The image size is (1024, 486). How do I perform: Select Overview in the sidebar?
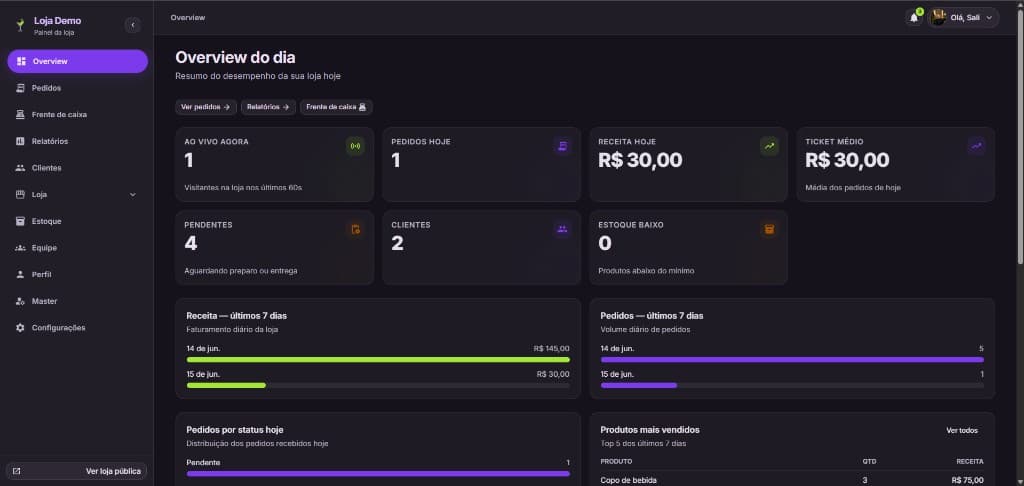[78, 61]
